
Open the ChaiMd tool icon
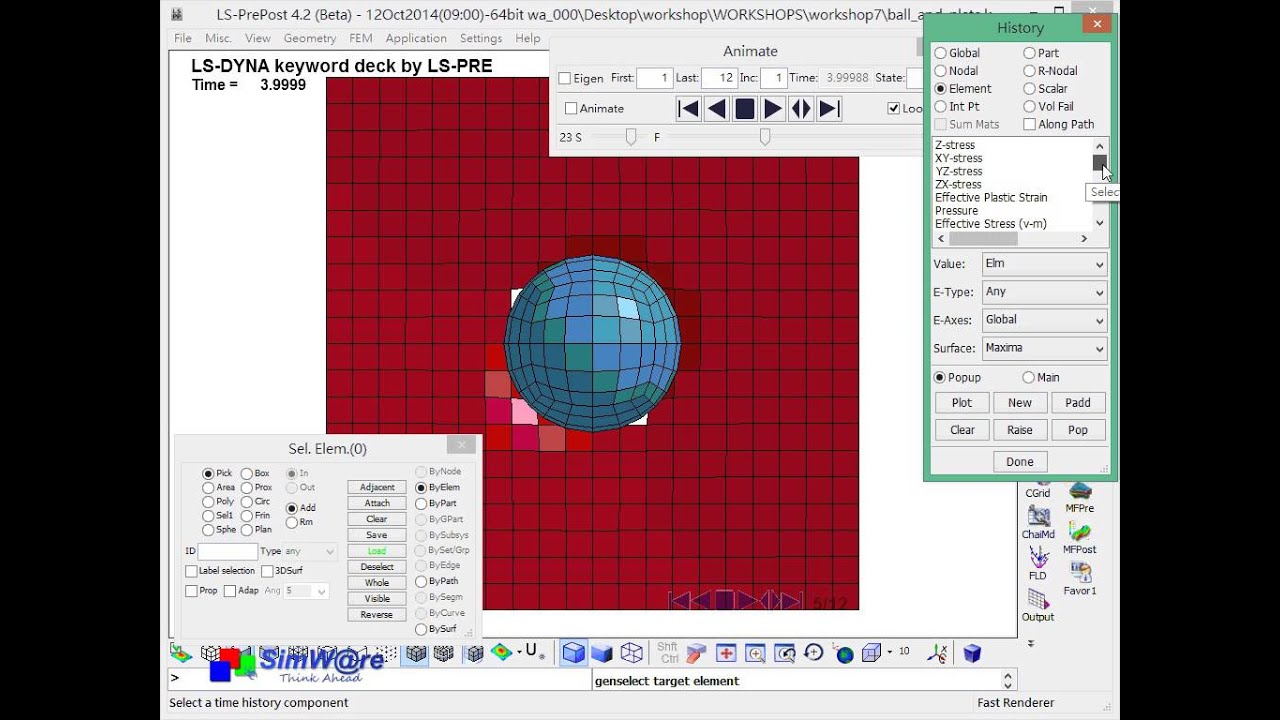coord(1038,522)
